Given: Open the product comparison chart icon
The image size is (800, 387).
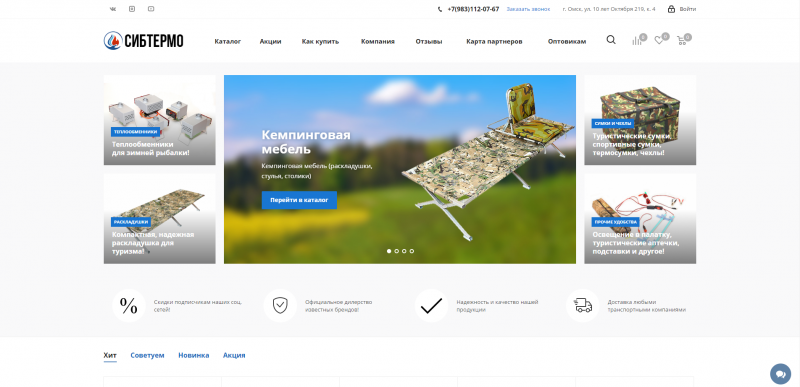Looking at the screenshot, I should (637, 41).
